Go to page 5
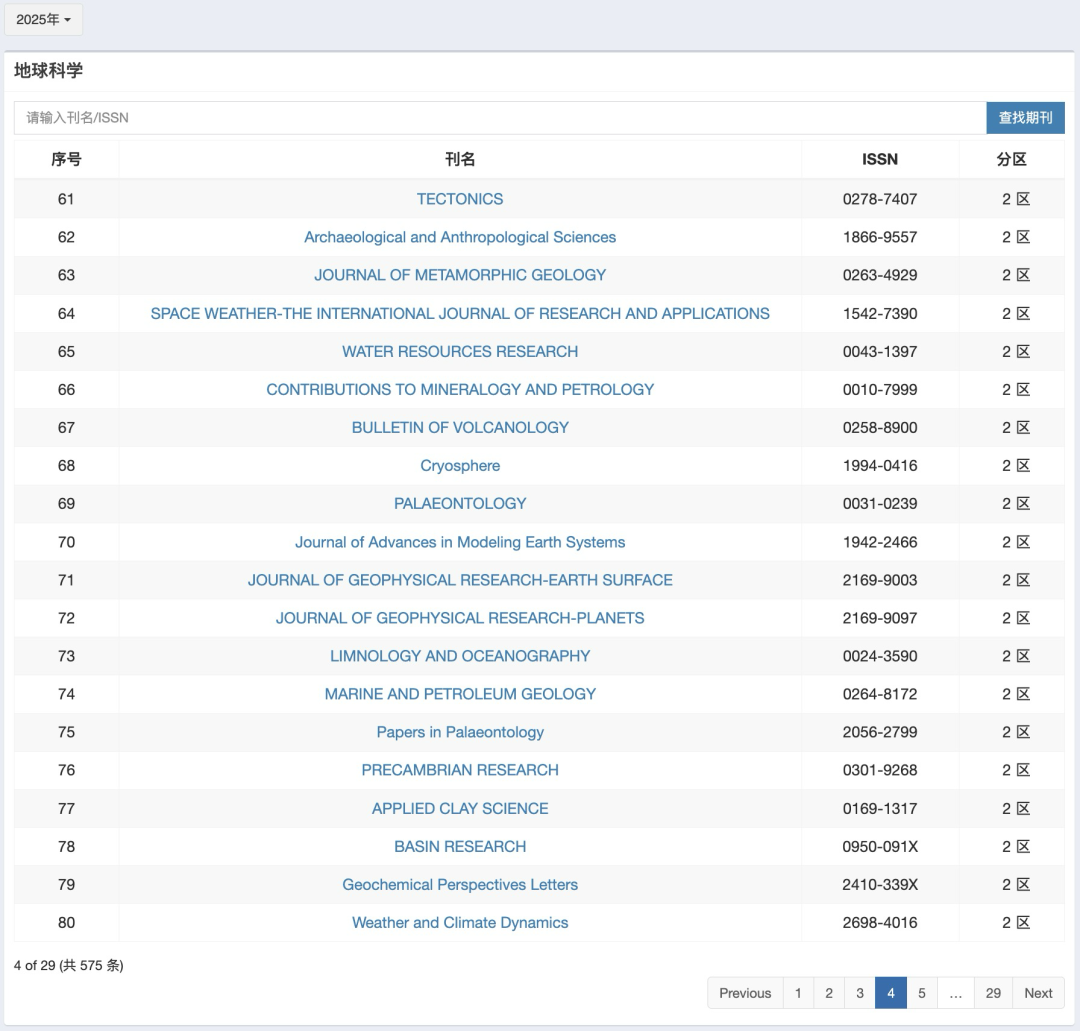This screenshot has width=1080, height=1031. tap(922, 993)
